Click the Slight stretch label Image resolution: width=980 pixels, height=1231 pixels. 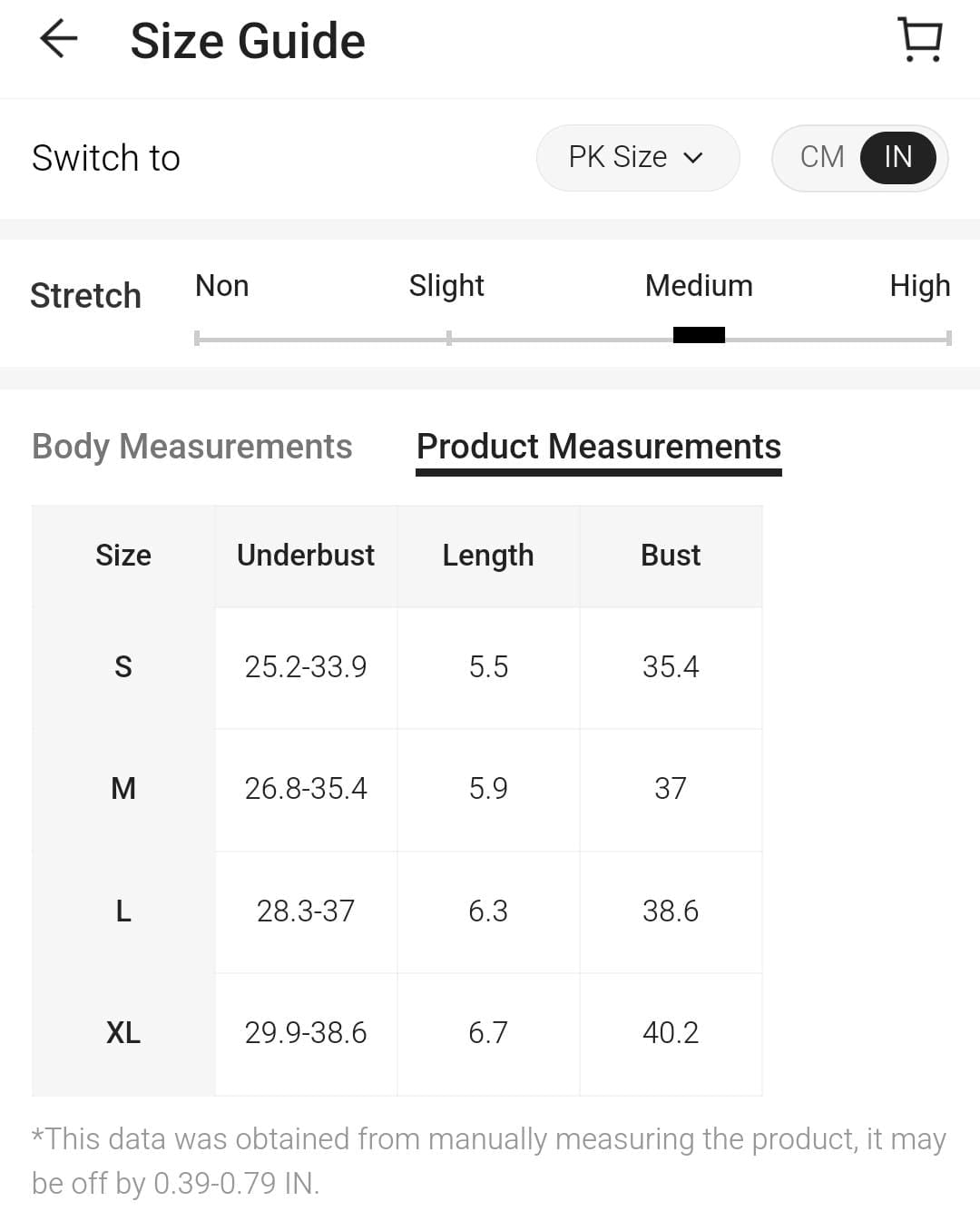pos(446,286)
